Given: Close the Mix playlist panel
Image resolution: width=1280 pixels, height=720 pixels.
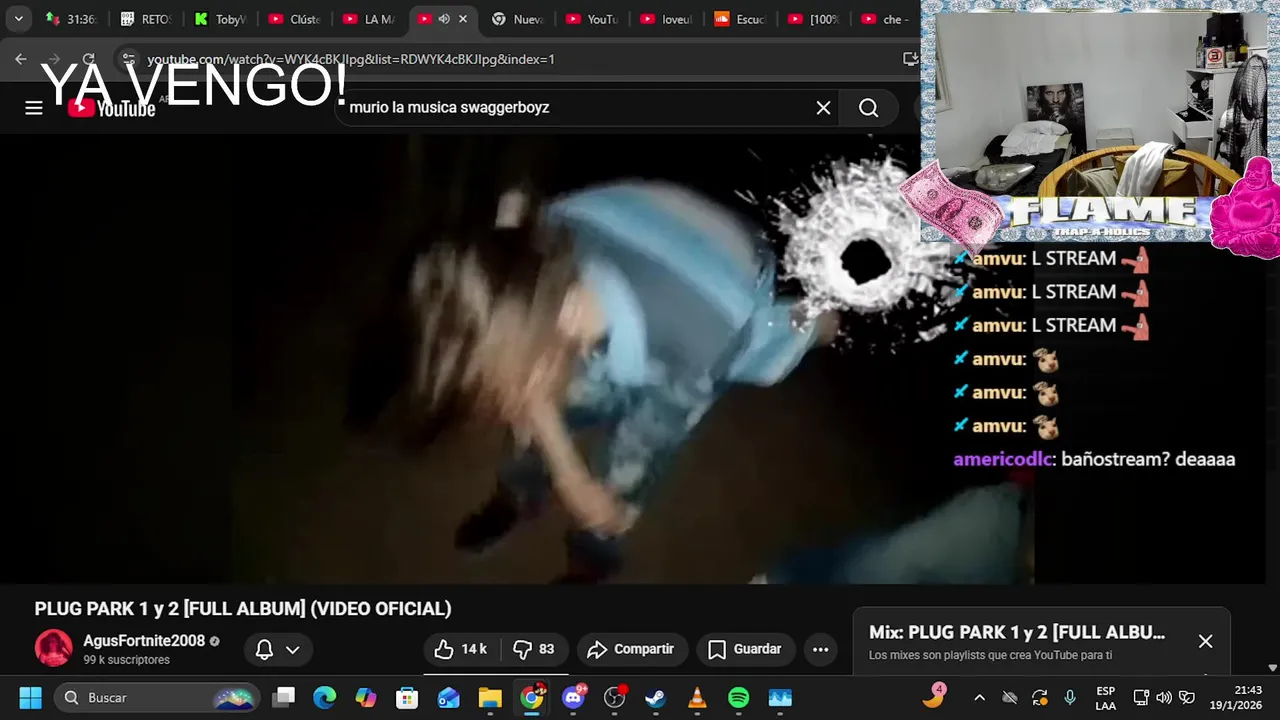Looking at the screenshot, I should 1205,641.
